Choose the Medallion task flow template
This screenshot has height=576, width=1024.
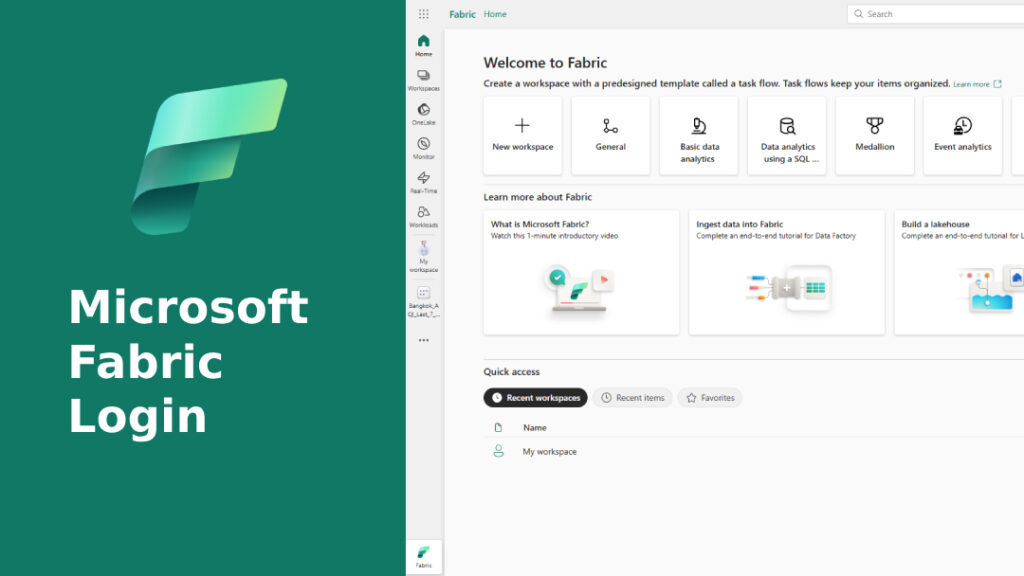tap(875, 136)
